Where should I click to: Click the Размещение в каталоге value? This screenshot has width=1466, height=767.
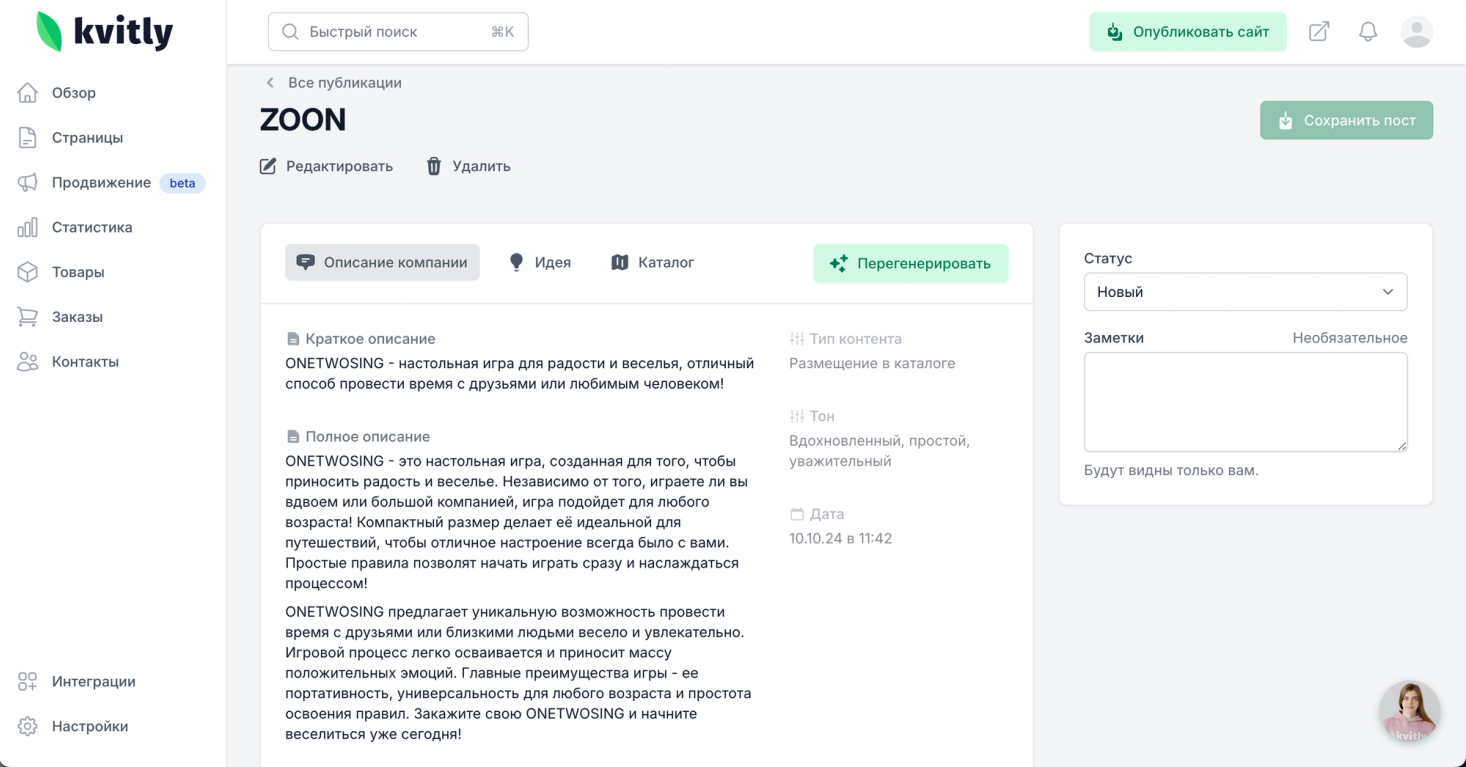click(x=872, y=364)
